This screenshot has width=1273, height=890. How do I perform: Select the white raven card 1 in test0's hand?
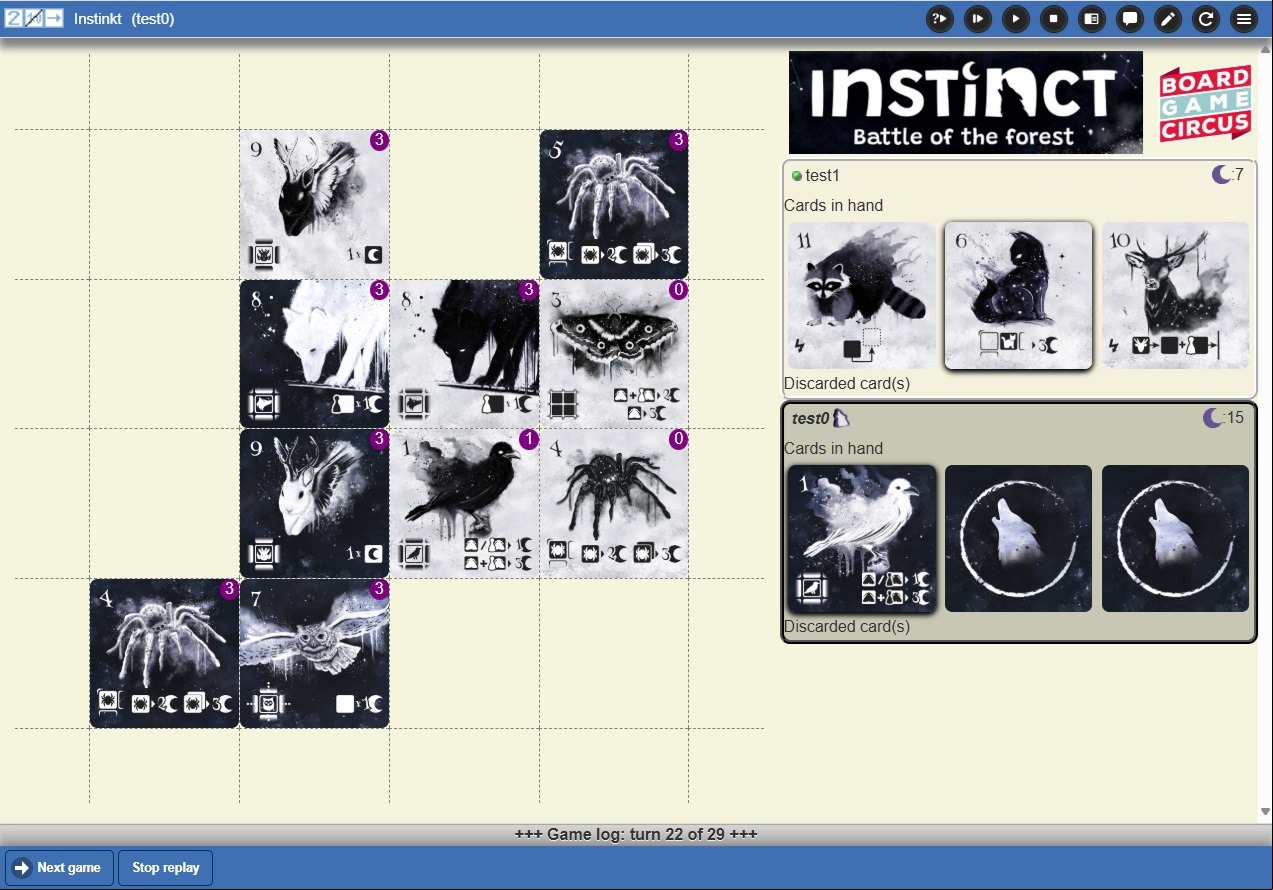(x=862, y=539)
